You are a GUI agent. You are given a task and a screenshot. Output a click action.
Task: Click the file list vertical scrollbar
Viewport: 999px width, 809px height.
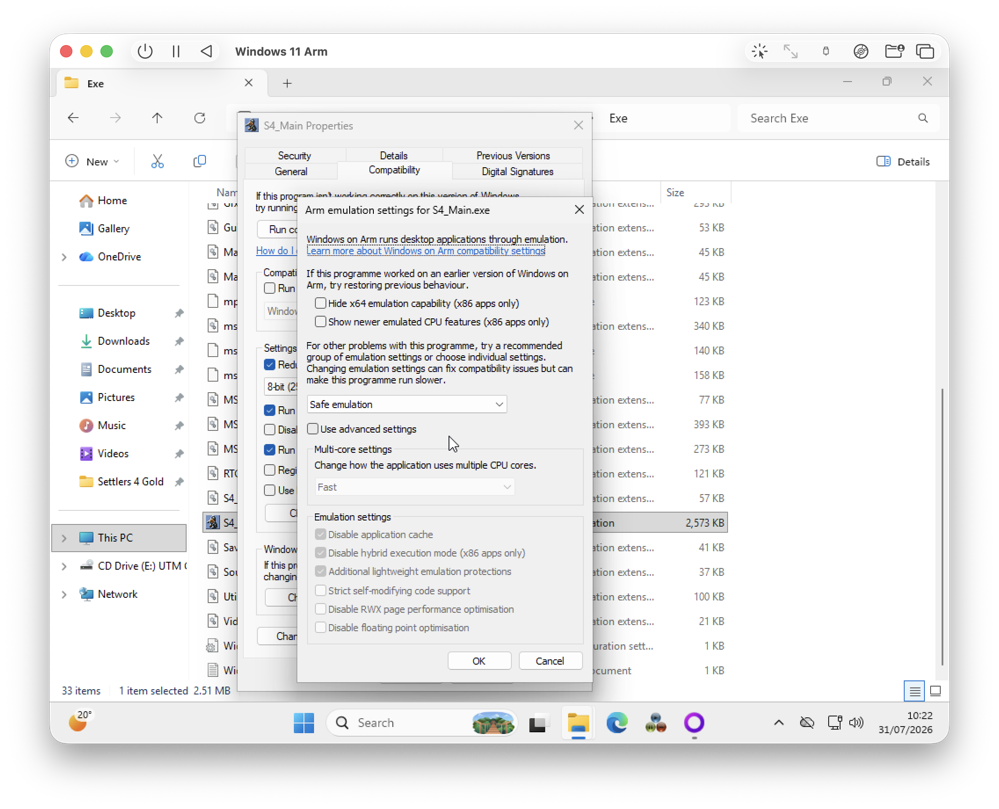942,527
